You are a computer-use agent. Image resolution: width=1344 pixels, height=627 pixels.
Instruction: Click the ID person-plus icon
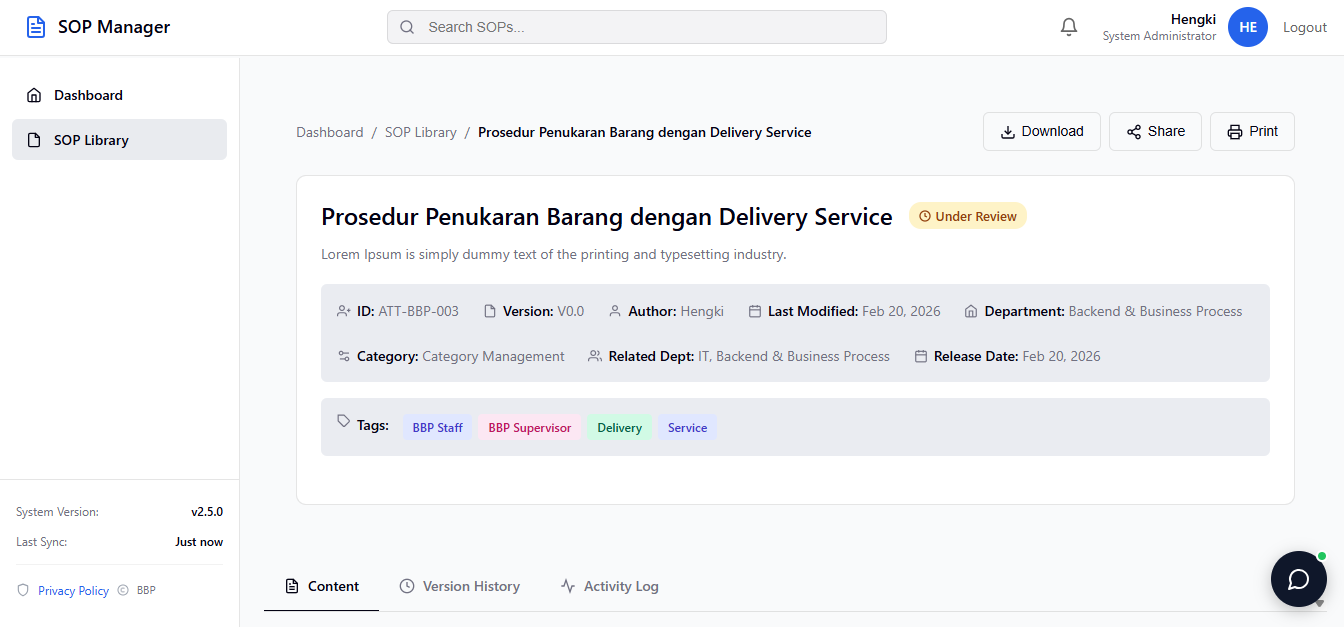point(344,311)
